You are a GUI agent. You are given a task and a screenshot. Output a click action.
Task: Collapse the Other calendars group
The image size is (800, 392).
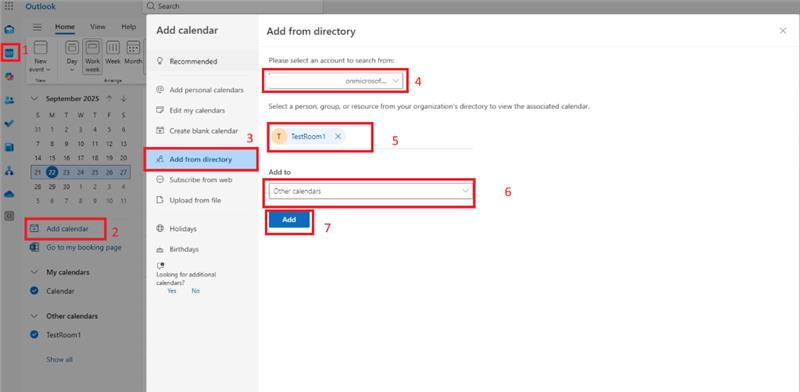click(35, 316)
